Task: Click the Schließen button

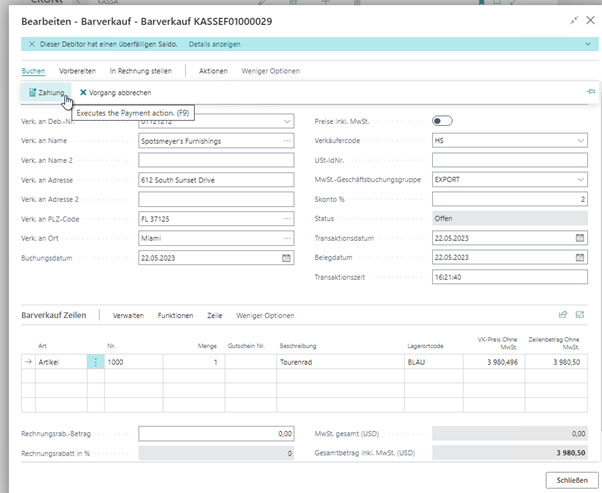Action: 571,480
